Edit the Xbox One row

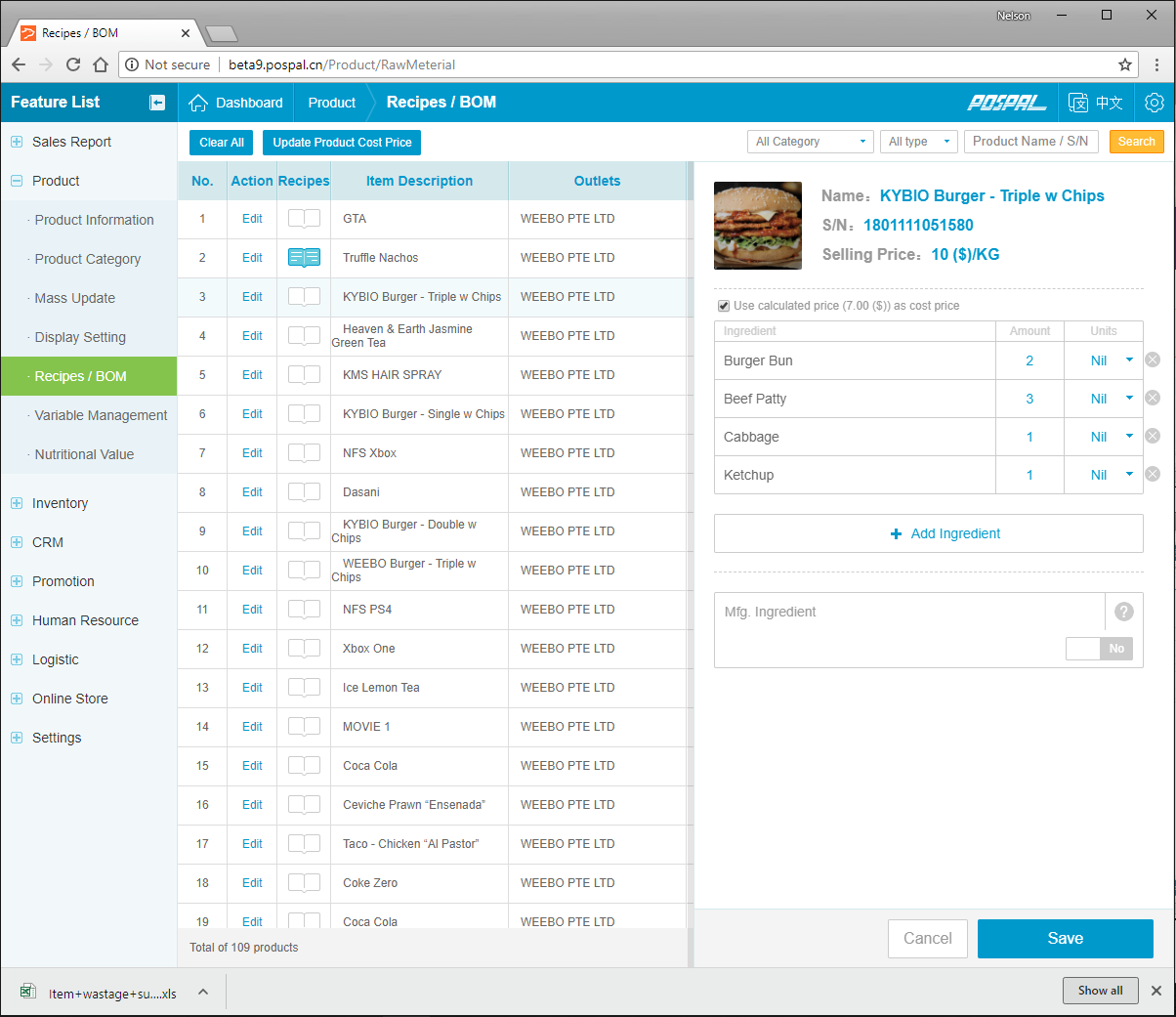(252, 649)
